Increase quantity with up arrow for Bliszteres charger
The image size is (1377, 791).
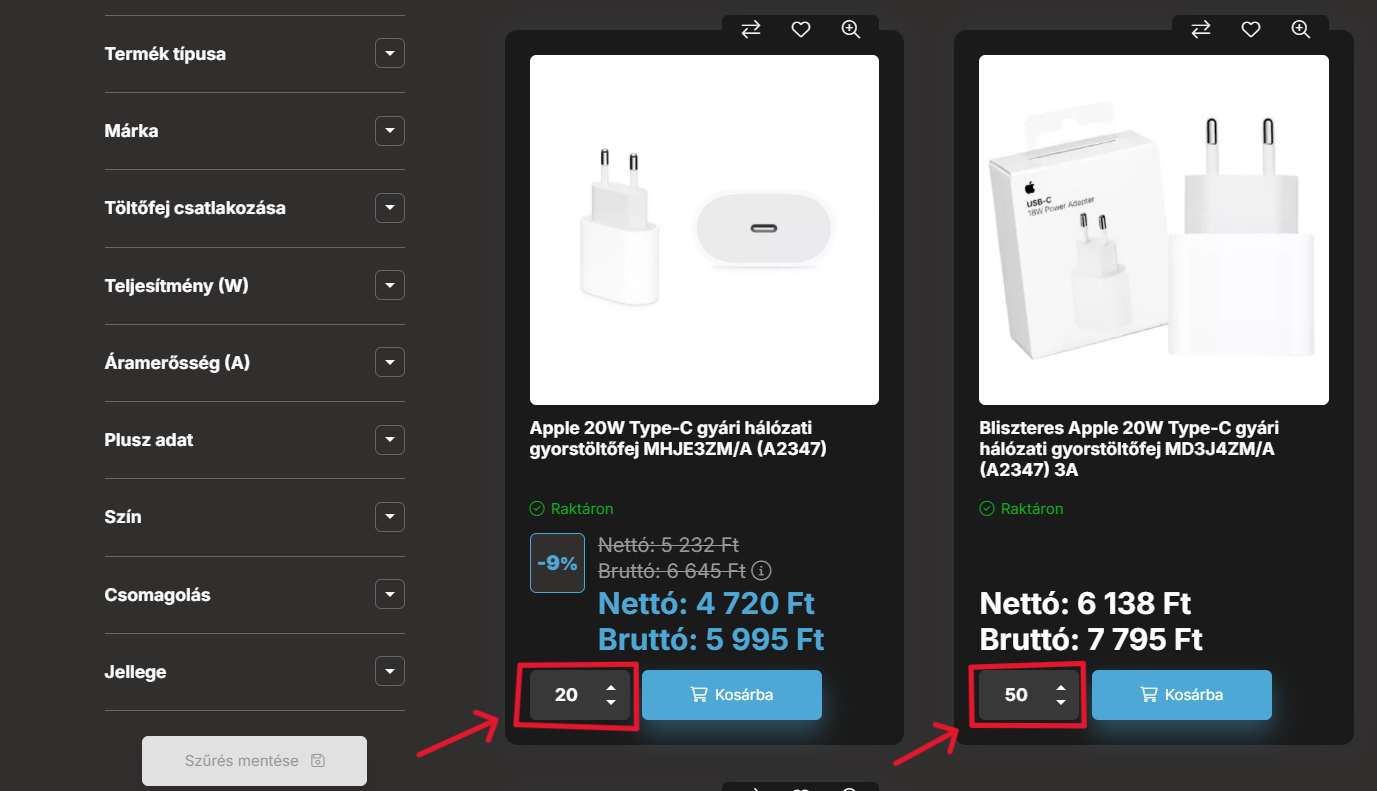tap(1061, 688)
